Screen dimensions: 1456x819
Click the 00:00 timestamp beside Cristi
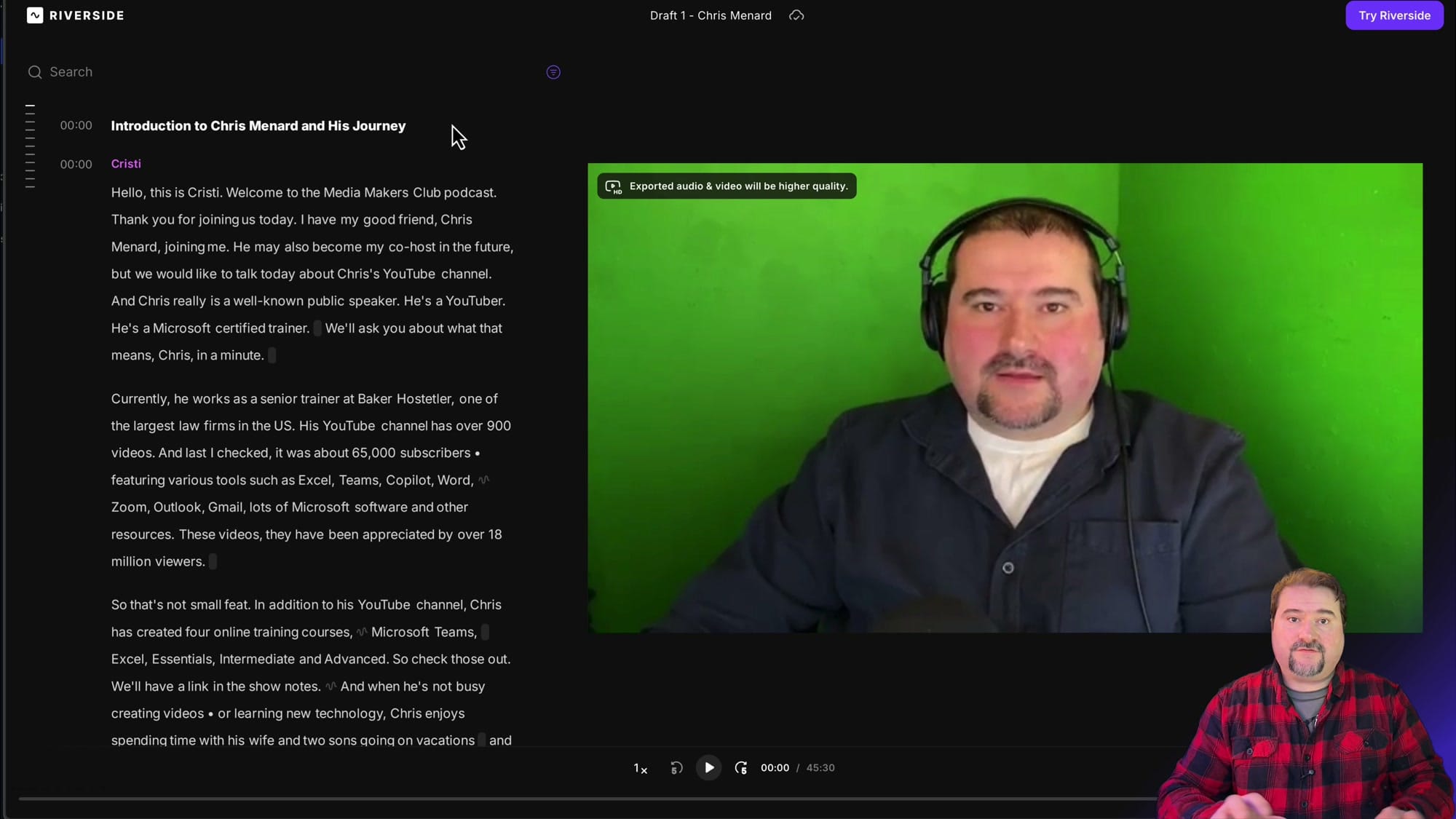[x=76, y=164]
